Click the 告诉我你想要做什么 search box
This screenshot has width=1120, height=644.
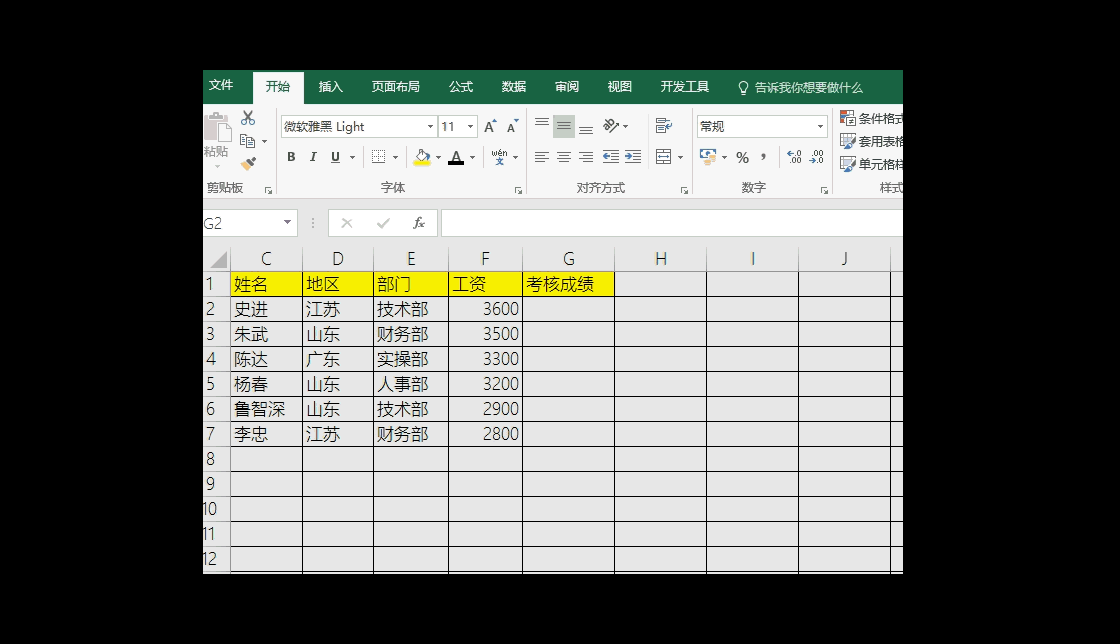click(x=801, y=88)
